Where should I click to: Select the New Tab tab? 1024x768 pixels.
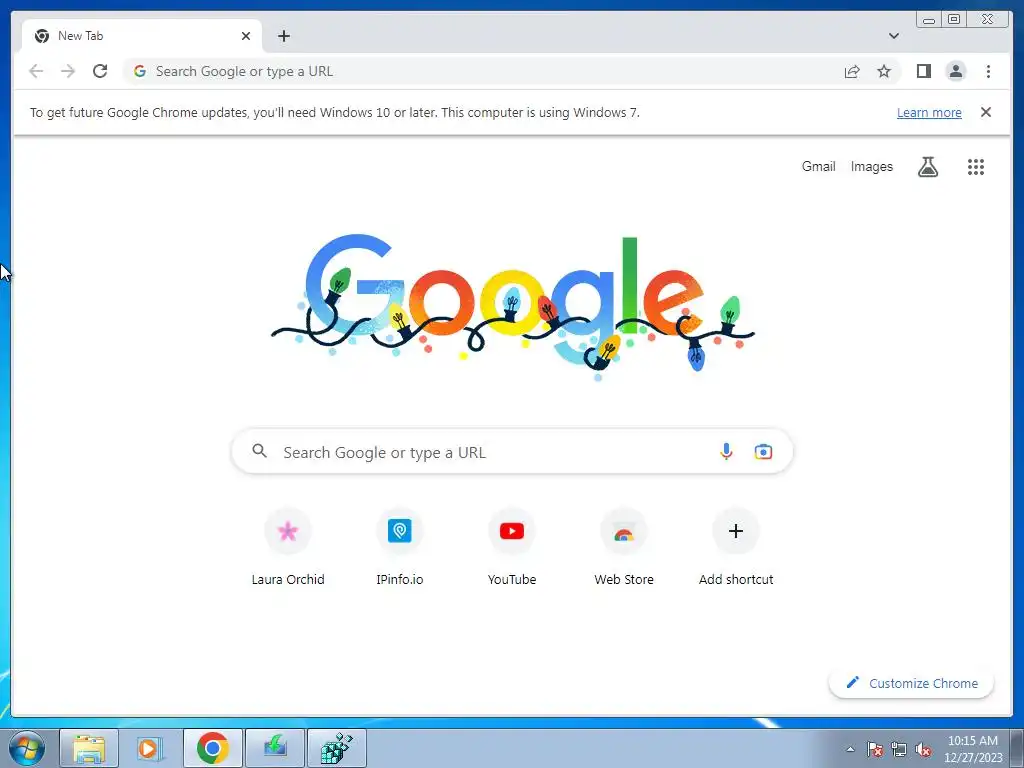pos(142,36)
